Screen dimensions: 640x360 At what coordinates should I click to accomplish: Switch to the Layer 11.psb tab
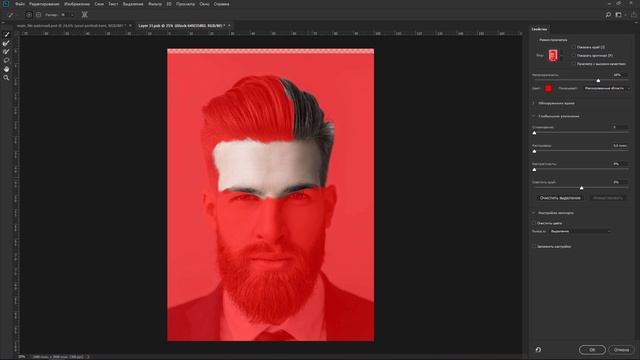182,25
